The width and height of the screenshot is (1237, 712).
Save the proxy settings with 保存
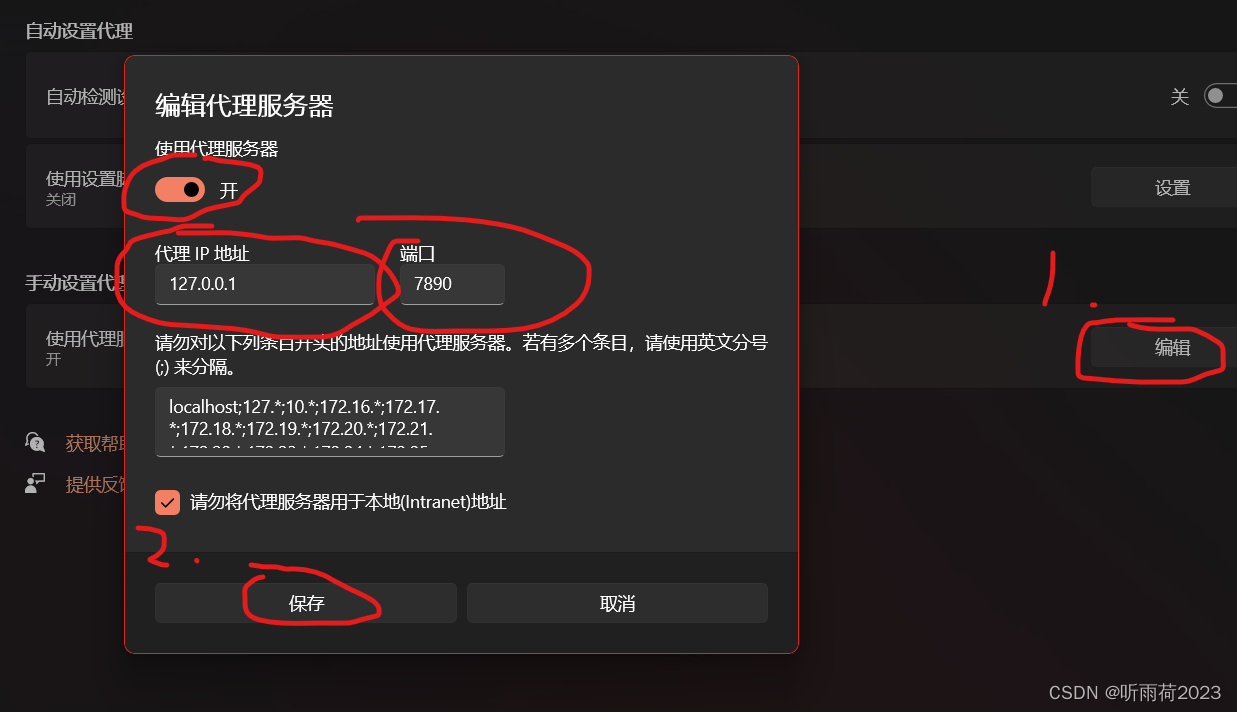(306, 603)
